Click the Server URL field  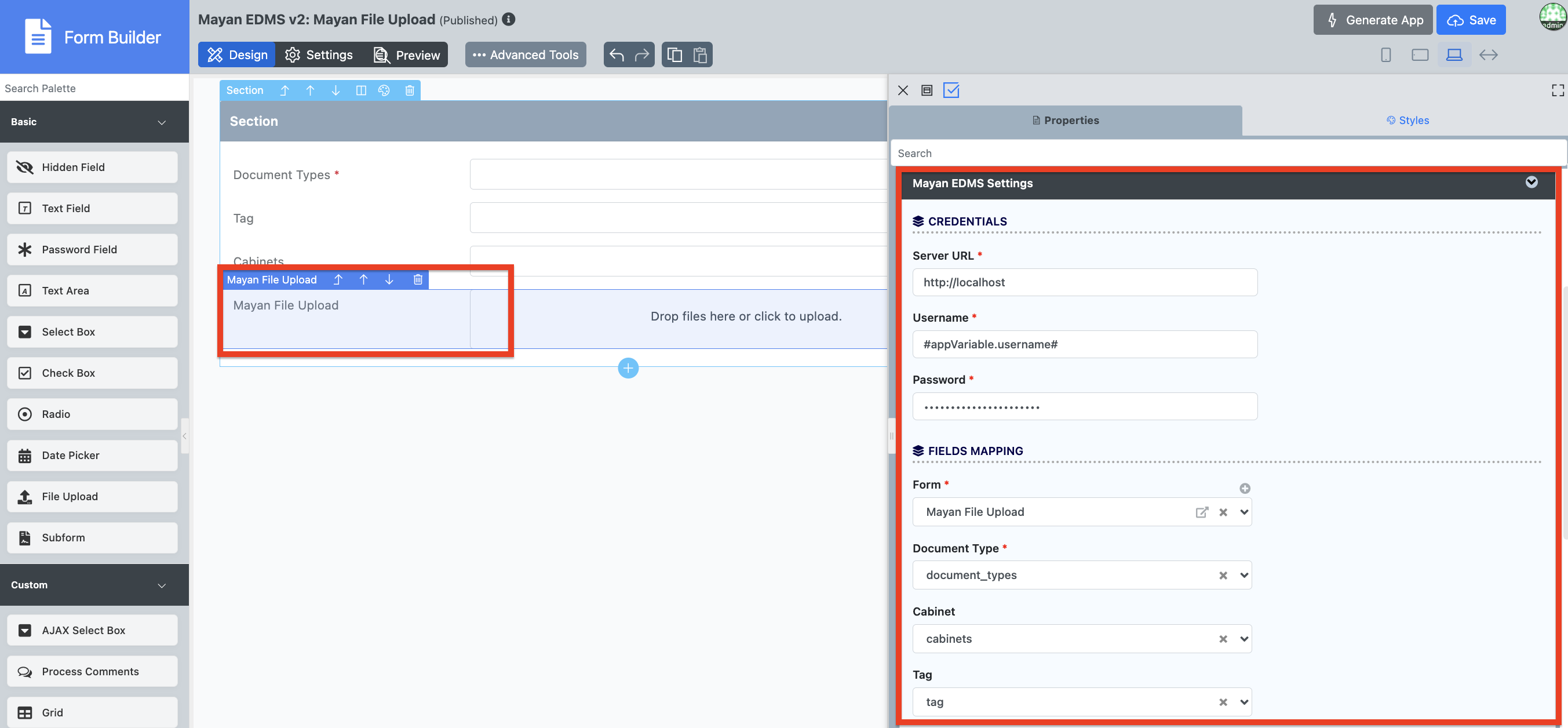point(1085,282)
